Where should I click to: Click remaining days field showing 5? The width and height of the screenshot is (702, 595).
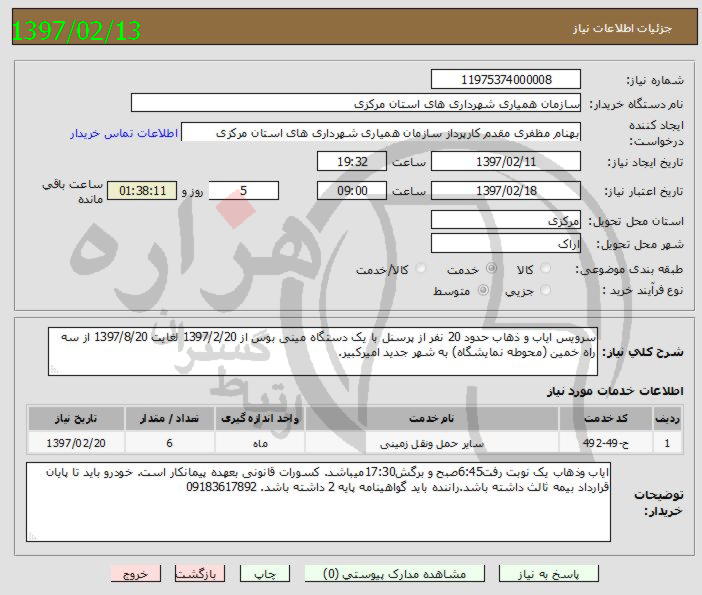point(244,190)
